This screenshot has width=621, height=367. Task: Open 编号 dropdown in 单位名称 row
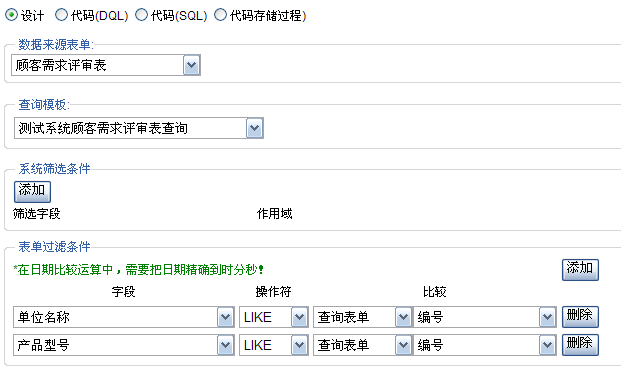(x=485, y=317)
